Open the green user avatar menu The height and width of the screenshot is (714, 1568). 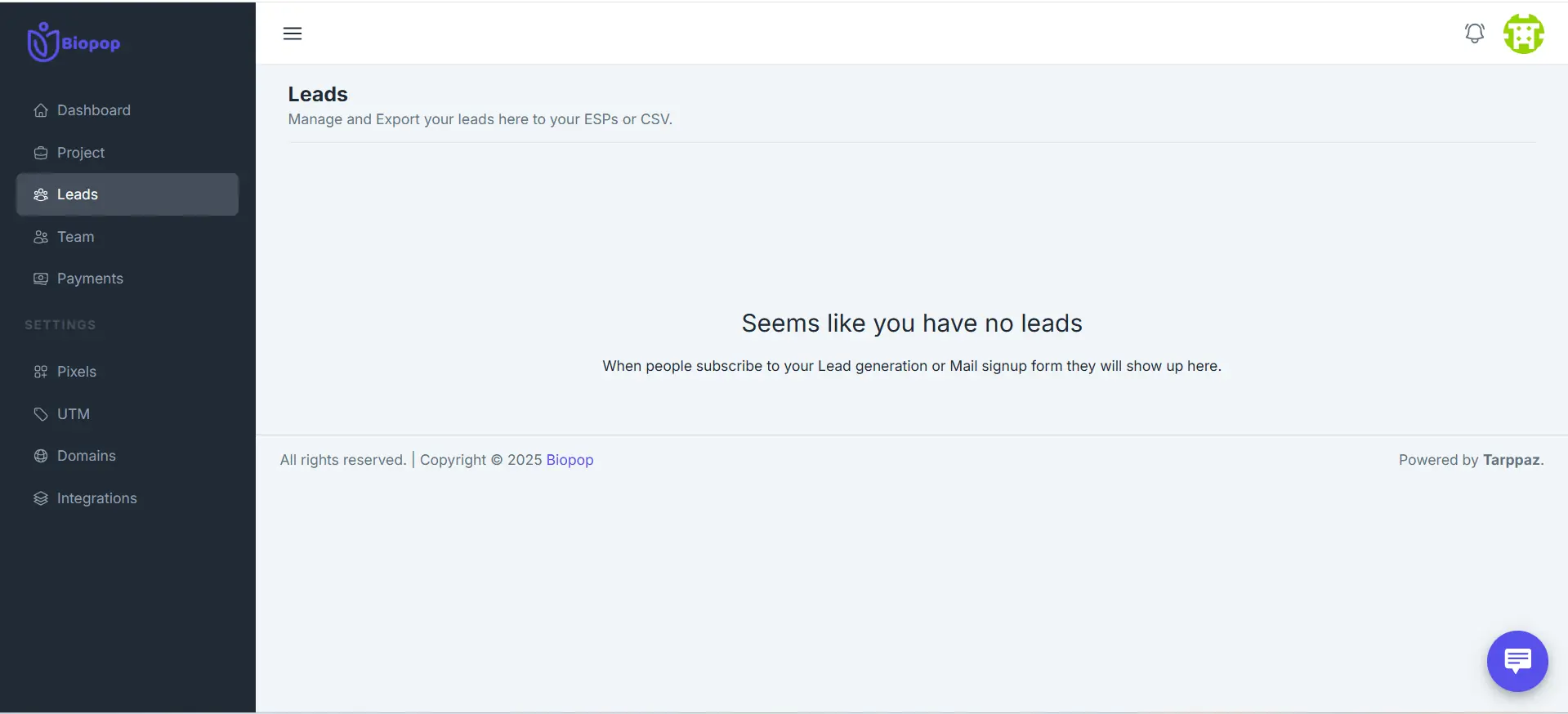[1523, 33]
